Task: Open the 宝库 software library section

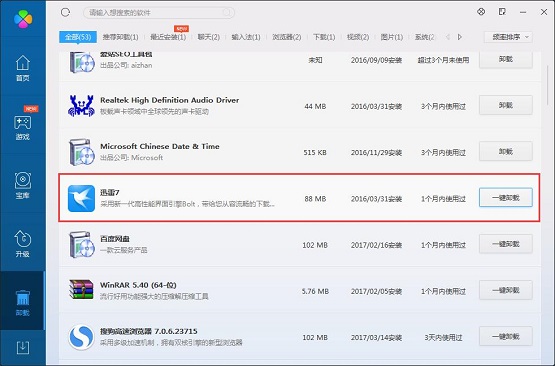Action: (x=23, y=185)
